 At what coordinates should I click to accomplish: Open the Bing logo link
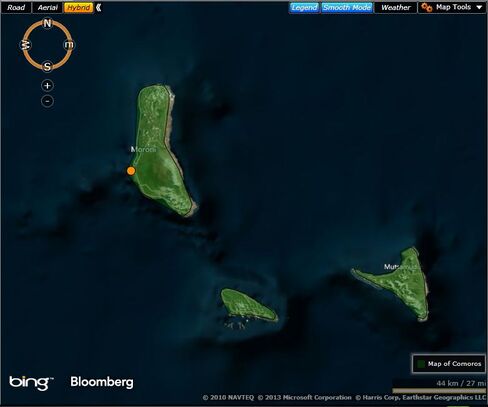(x=31, y=382)
